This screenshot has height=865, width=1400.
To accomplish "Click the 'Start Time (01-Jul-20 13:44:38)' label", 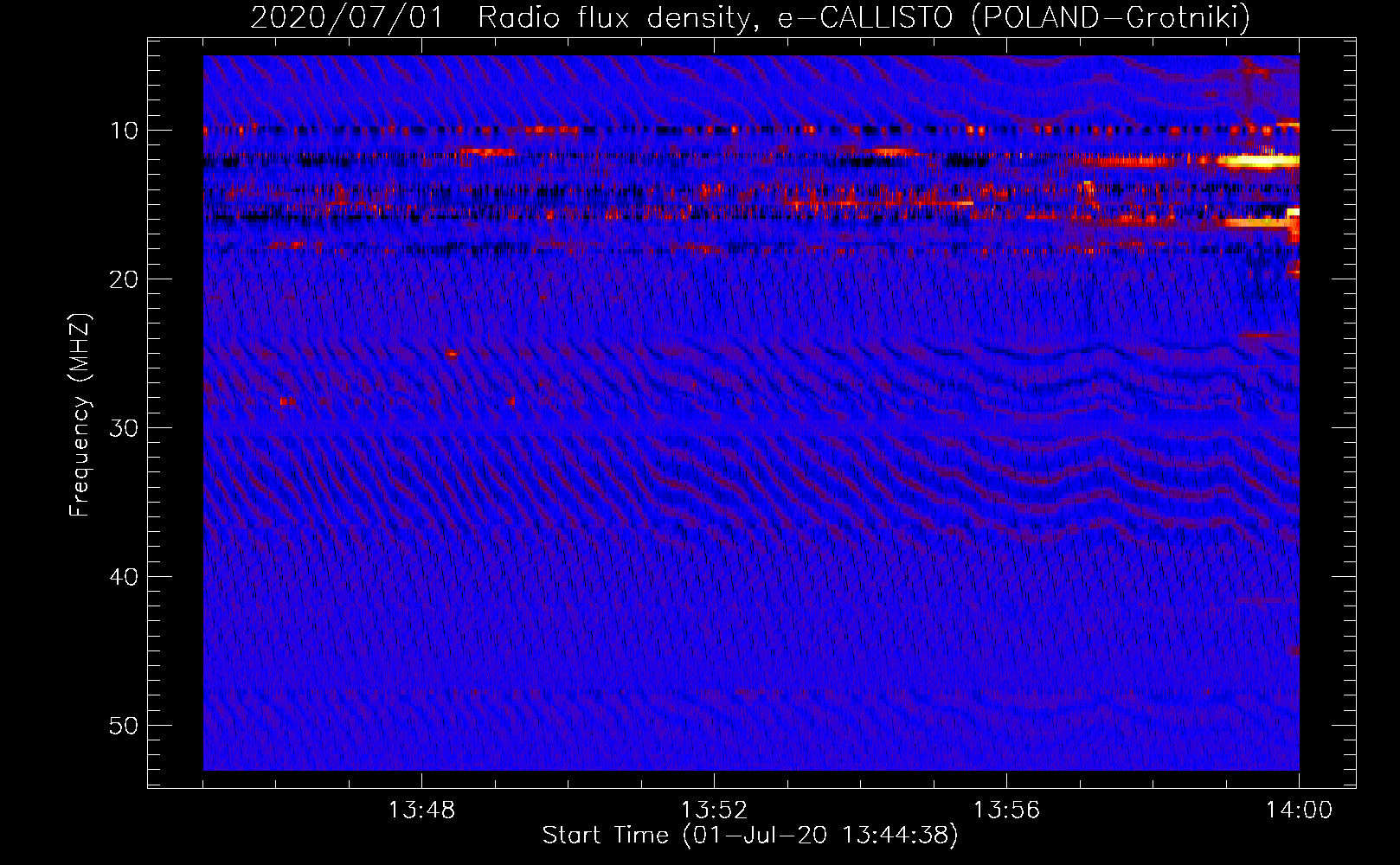I will [750, 836].
